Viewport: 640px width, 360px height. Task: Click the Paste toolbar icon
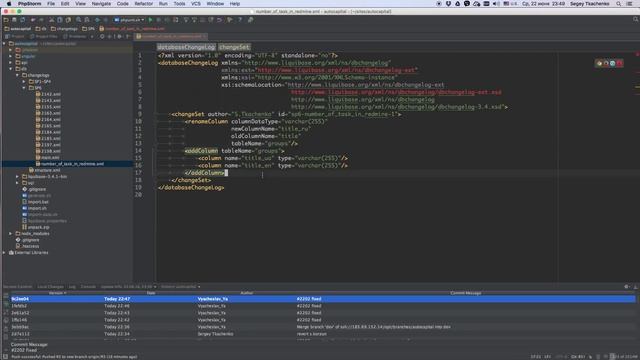(68, 20)
